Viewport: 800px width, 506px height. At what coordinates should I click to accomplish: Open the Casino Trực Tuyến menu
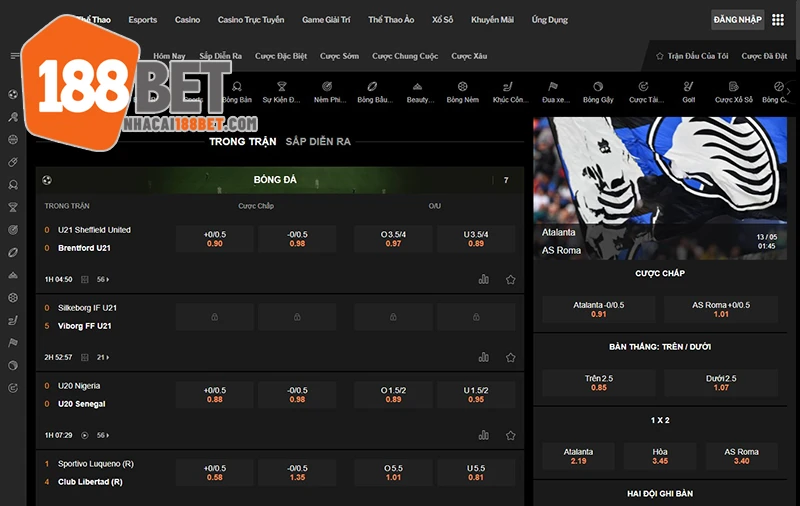click(x=251, y=20)
